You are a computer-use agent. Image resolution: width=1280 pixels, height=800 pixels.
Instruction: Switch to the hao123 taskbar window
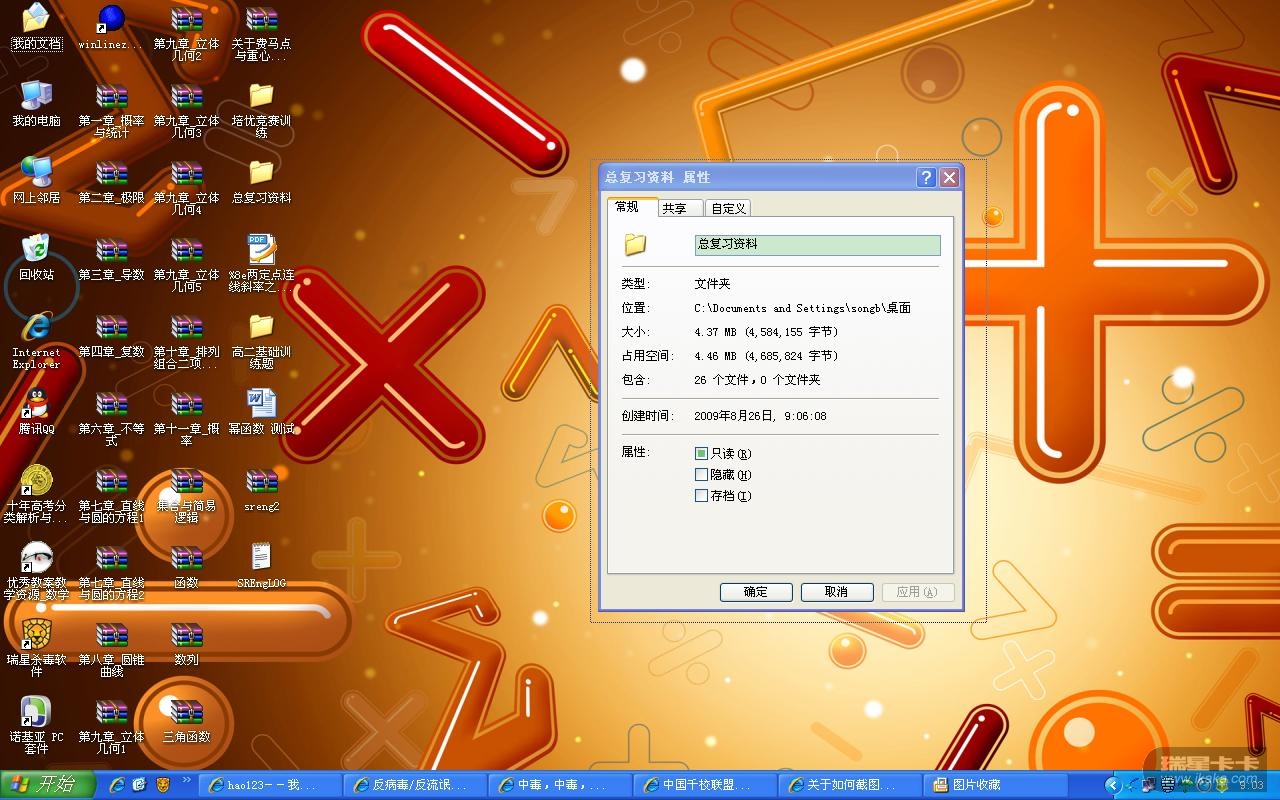pos(270,785)
